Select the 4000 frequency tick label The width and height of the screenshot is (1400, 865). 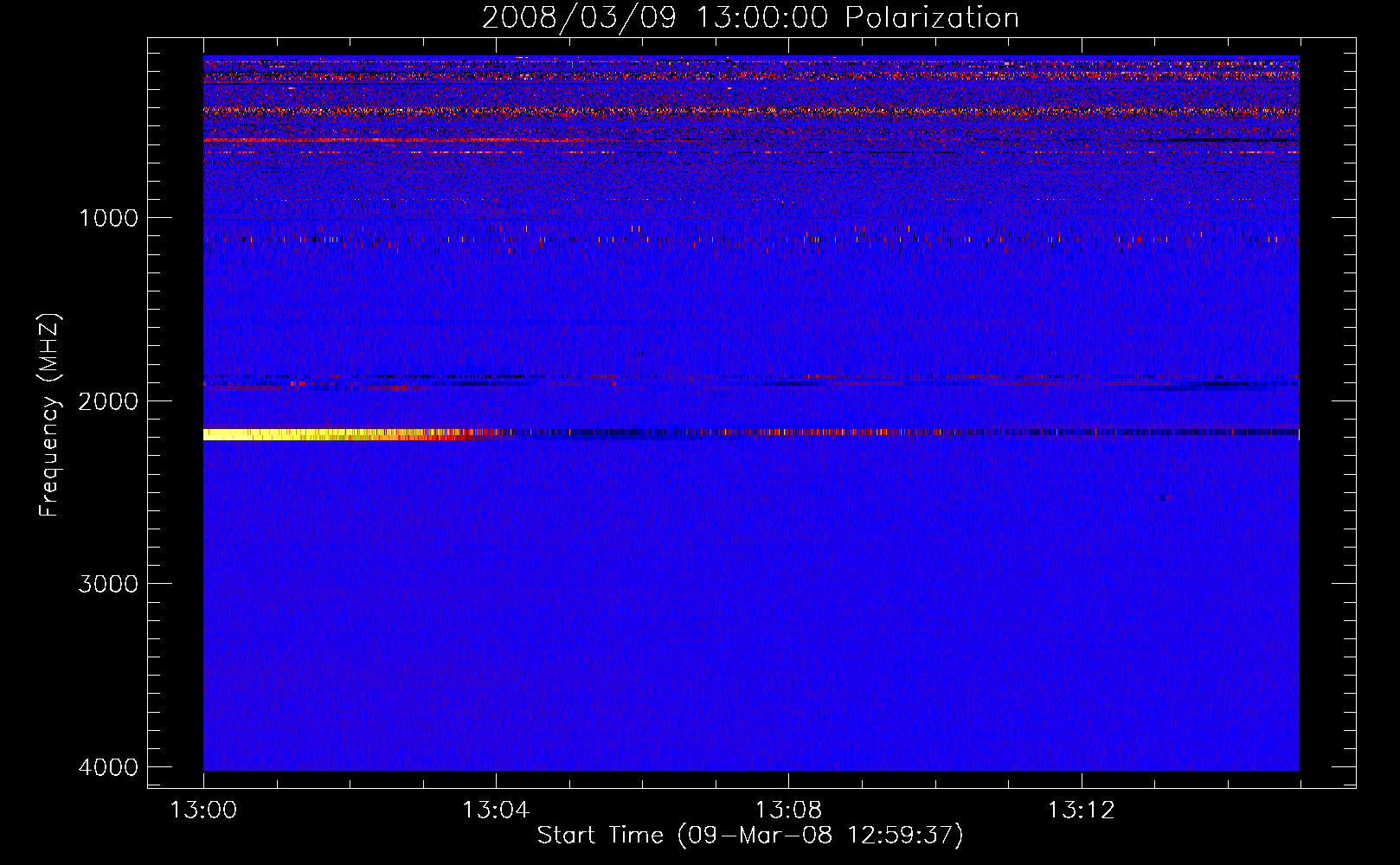(x=108, y=767)
